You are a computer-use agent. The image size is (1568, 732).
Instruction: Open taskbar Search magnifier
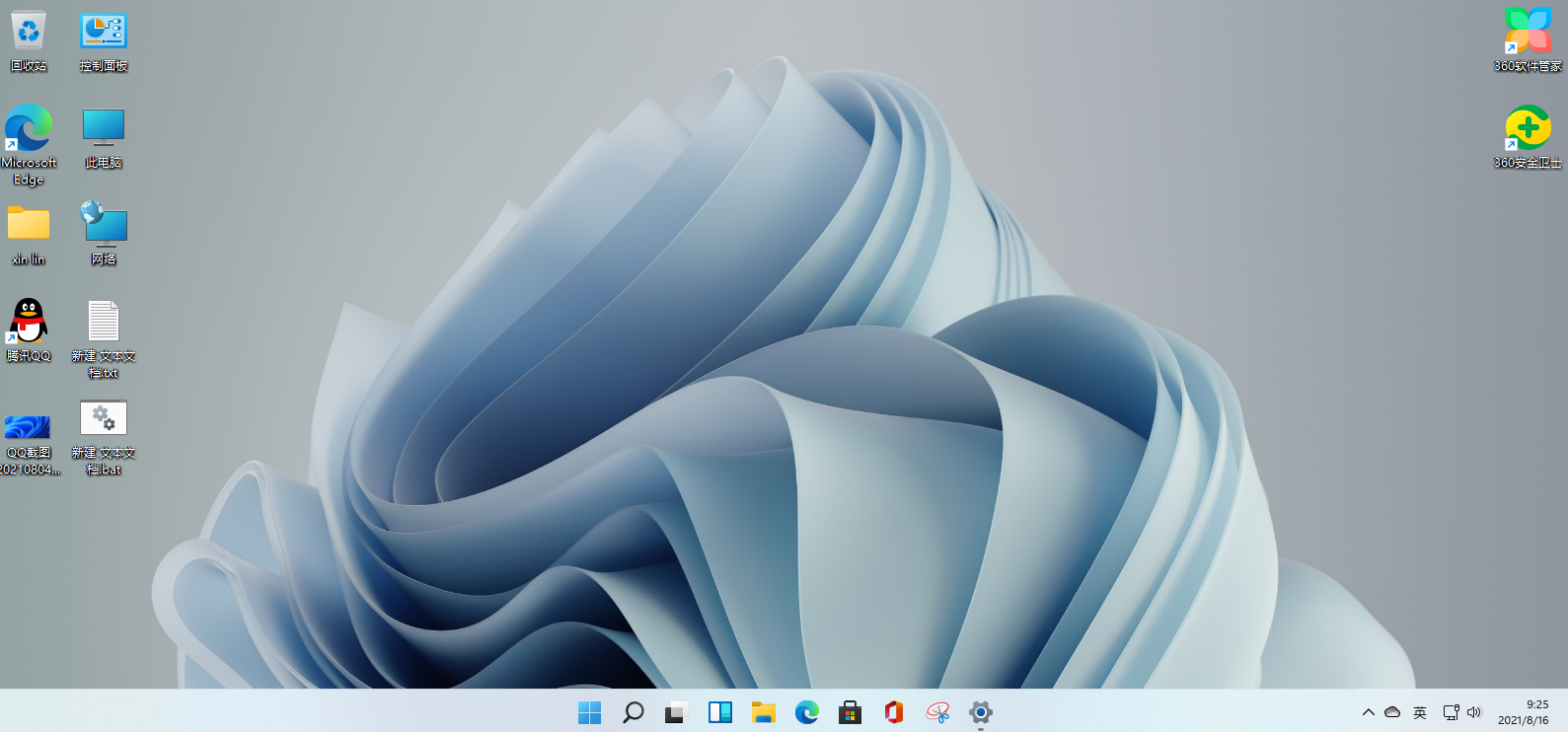point(634,712)
